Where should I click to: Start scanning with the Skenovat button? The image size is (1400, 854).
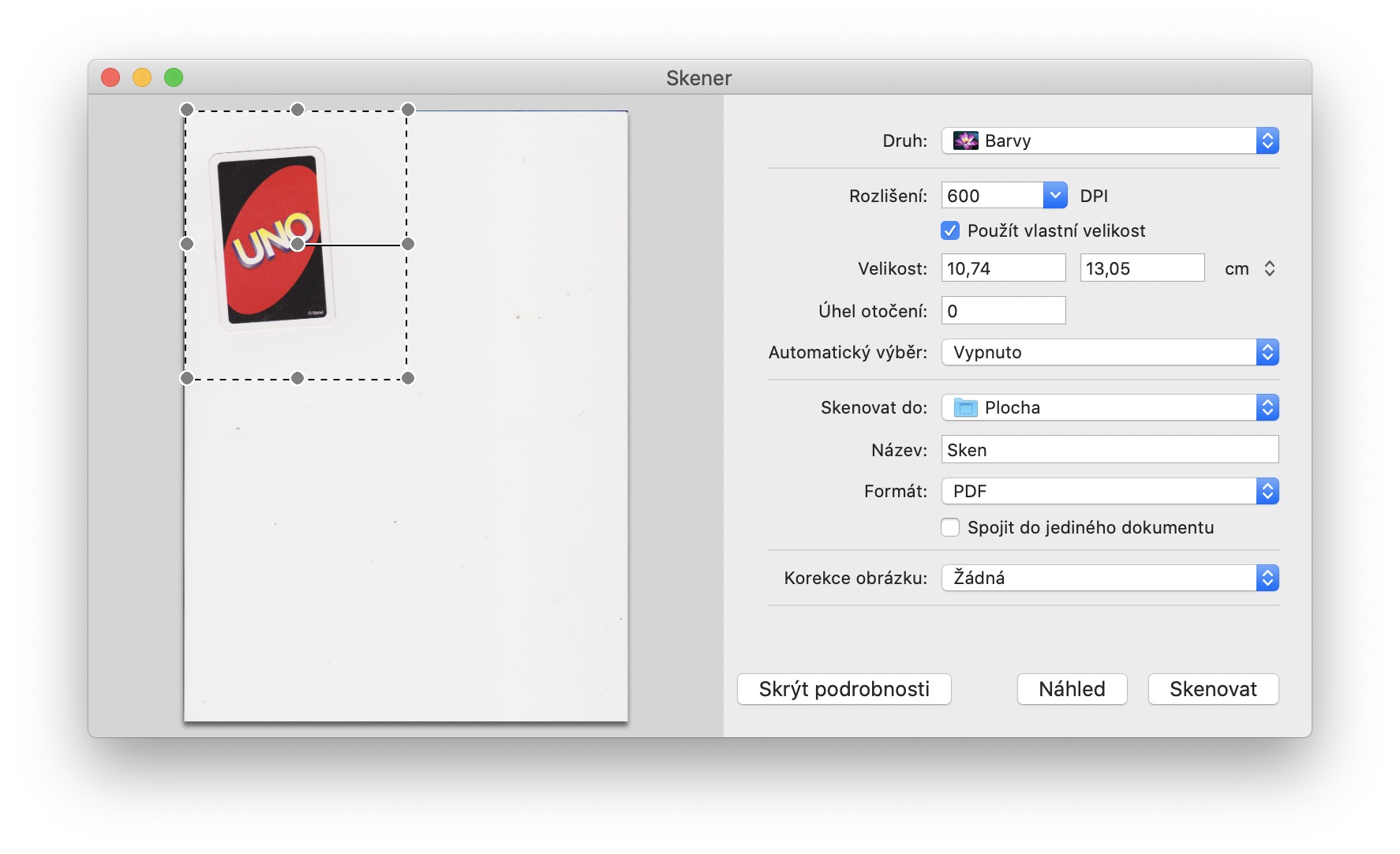coord(1213,689)
